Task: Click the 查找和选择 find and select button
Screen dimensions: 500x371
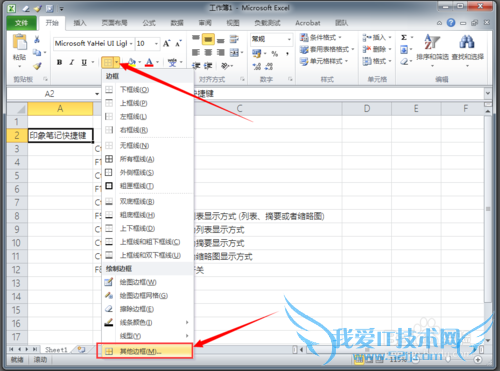Action: tap(467, 50)
